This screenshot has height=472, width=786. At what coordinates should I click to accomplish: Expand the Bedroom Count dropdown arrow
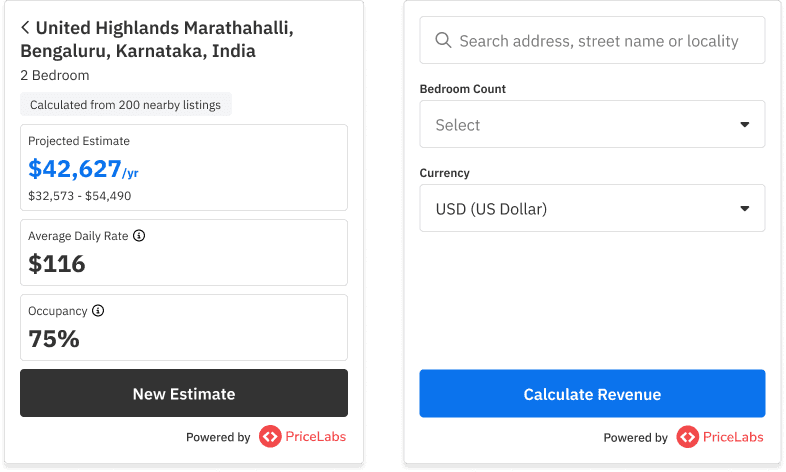[x=744, y=125]
